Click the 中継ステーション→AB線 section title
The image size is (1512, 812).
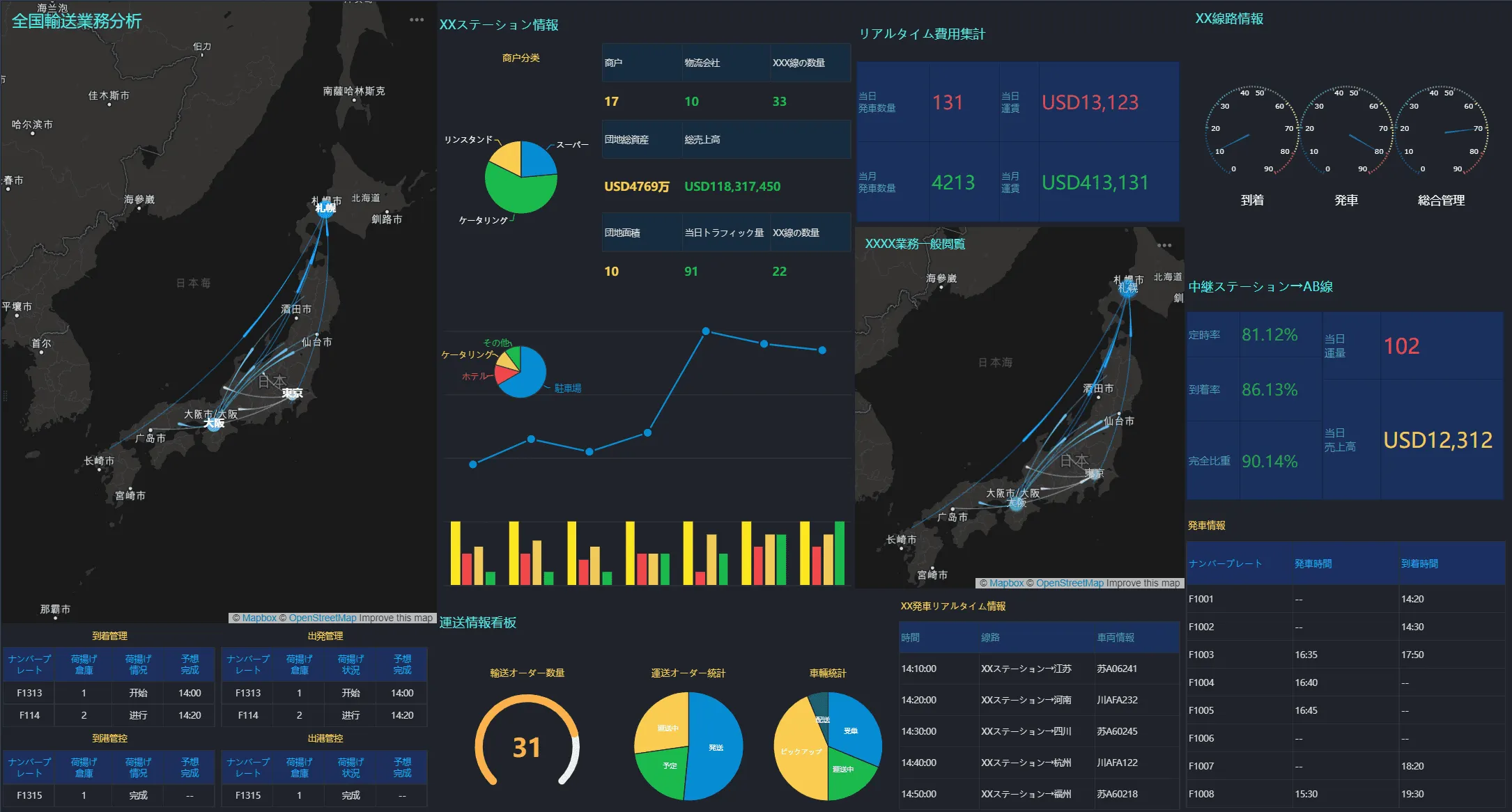(1260, 287)
